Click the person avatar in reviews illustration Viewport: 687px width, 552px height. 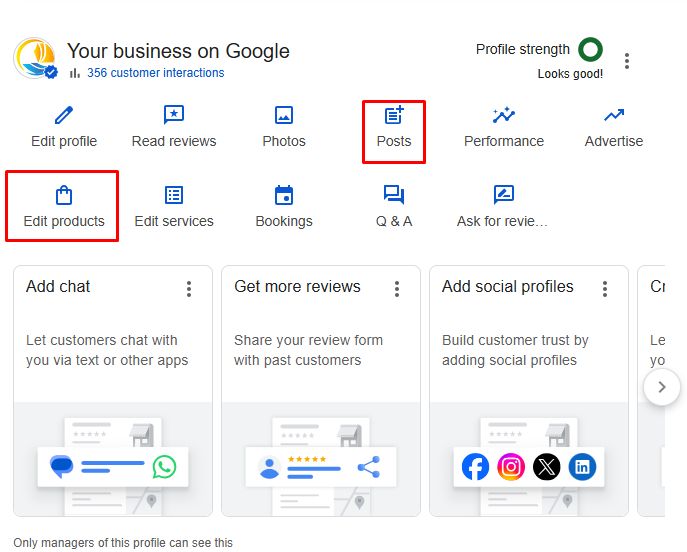click(x=269, y=467)
